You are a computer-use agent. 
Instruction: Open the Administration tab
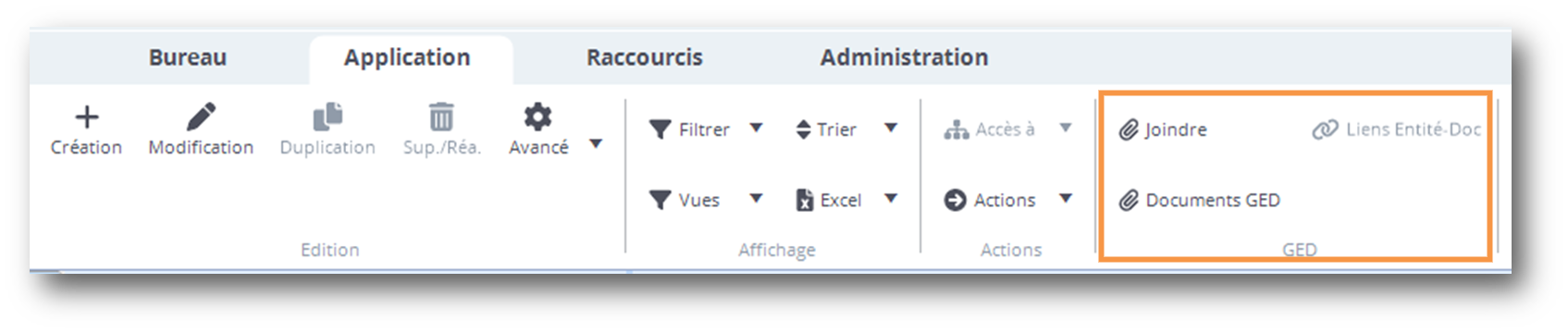tap(904, 57)
